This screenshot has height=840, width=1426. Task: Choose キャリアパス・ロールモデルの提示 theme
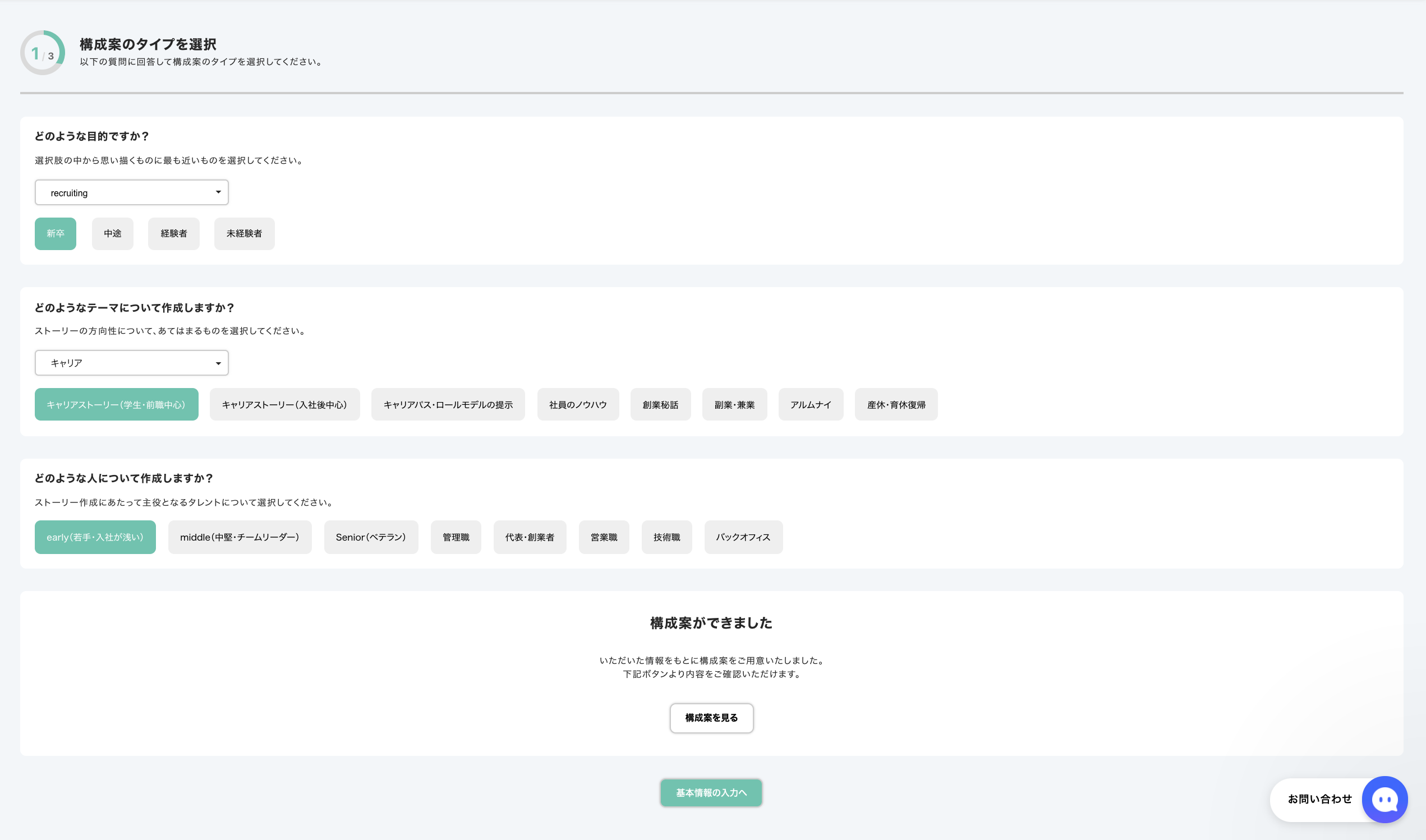point(448,405)
